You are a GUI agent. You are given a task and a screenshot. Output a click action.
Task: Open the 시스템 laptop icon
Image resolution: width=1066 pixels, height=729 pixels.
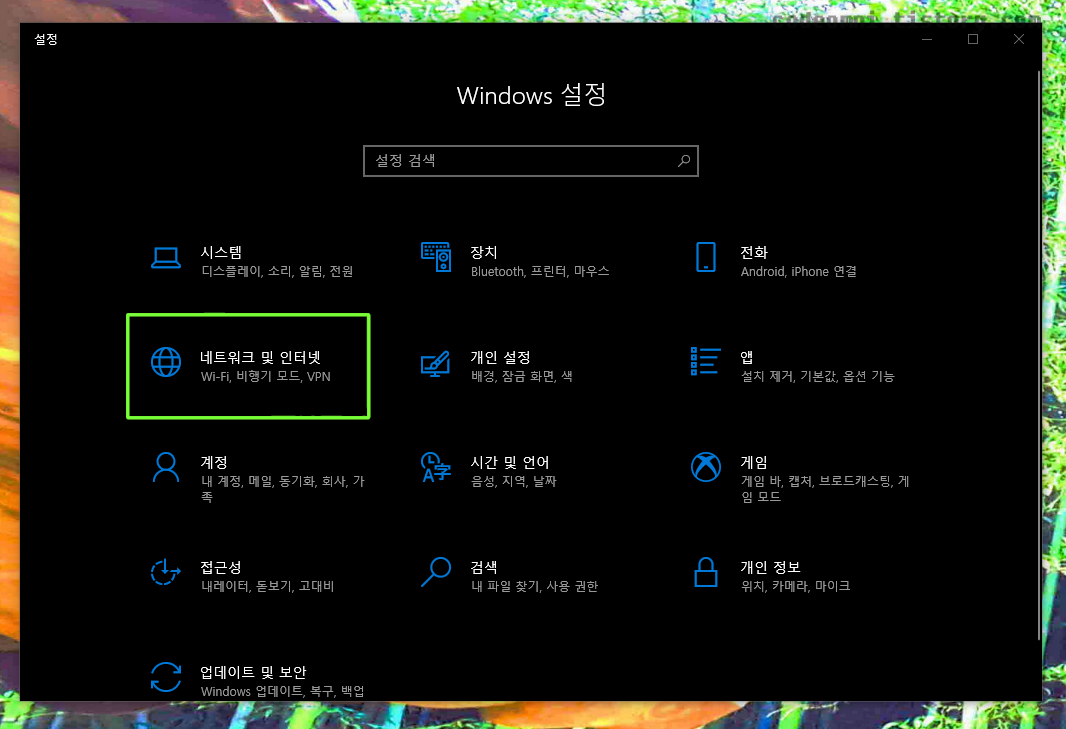[166, 258]
